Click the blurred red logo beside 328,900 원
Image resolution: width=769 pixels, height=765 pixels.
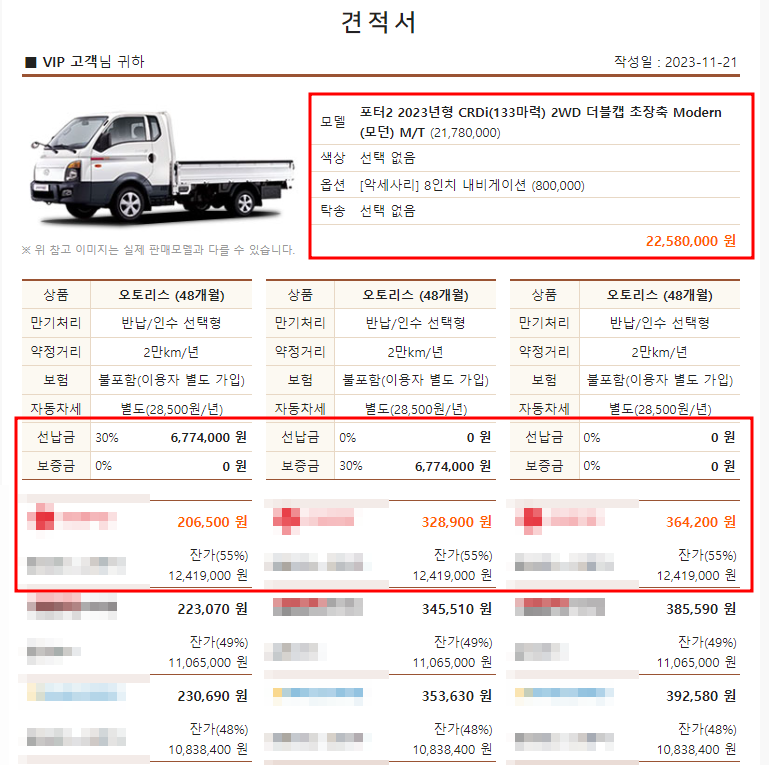pyautogui.click(x=313, y=519)
